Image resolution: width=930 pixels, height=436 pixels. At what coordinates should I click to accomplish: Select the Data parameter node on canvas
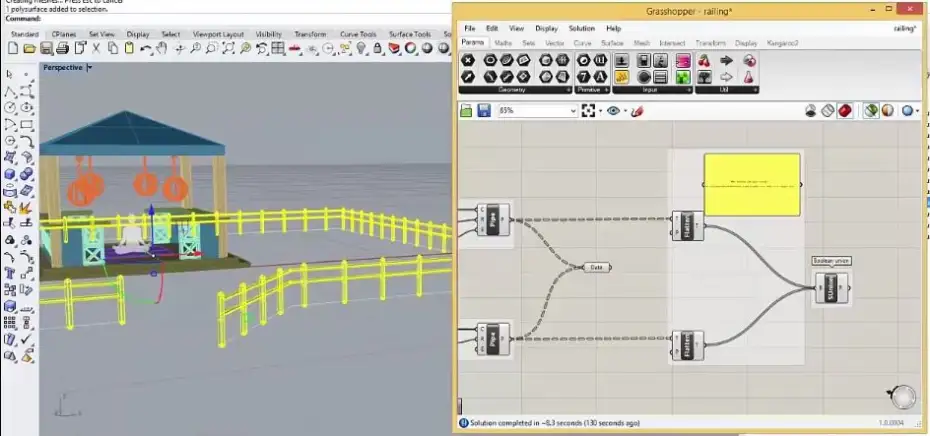[597, 268]
